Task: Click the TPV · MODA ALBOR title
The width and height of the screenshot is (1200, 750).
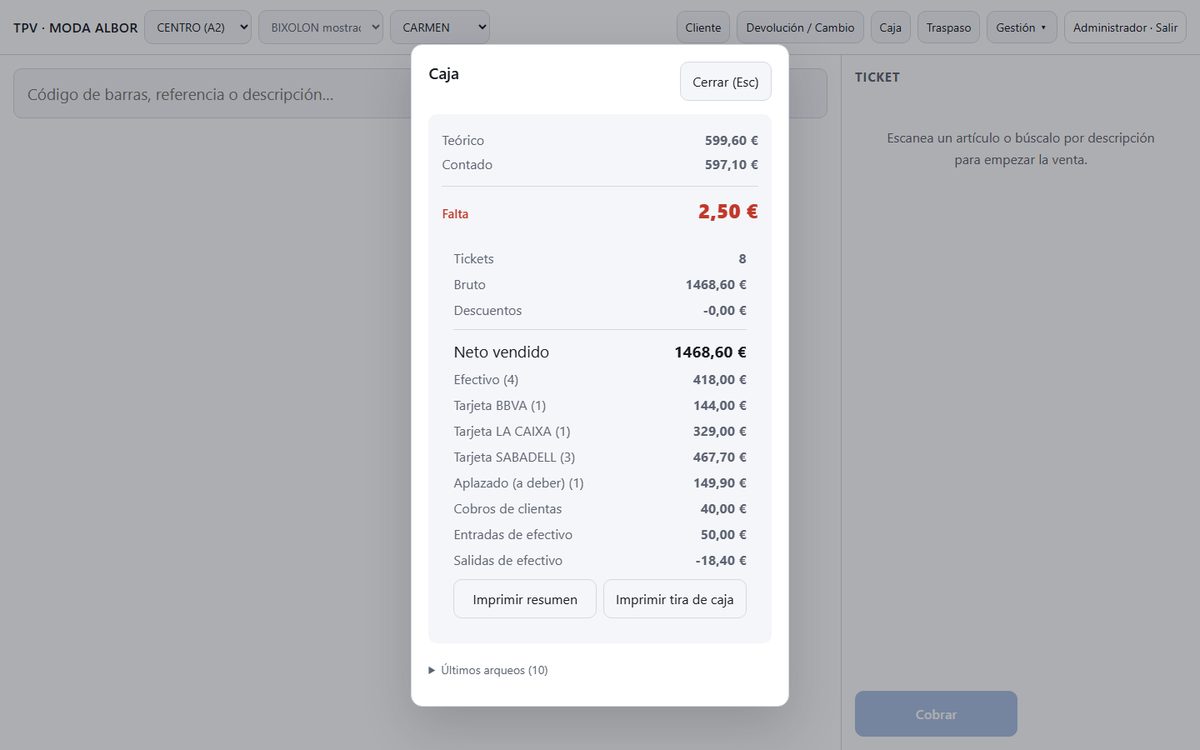Action: pos(76,28)
